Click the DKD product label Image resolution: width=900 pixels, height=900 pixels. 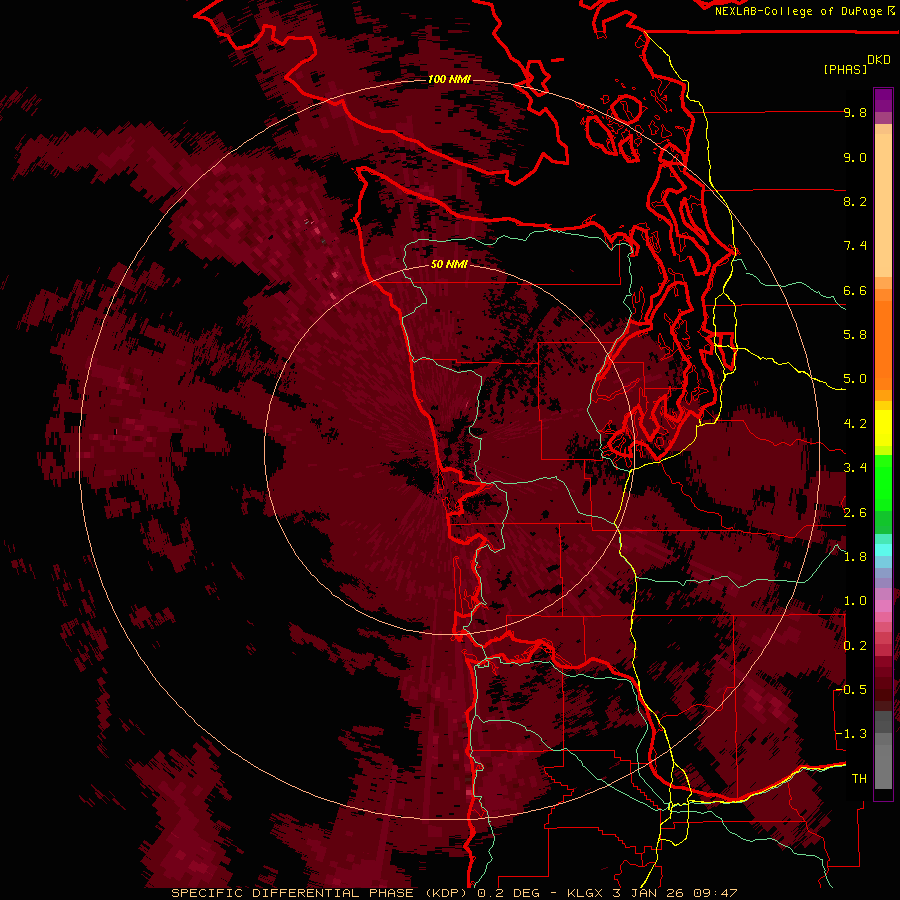pos(879,60)
